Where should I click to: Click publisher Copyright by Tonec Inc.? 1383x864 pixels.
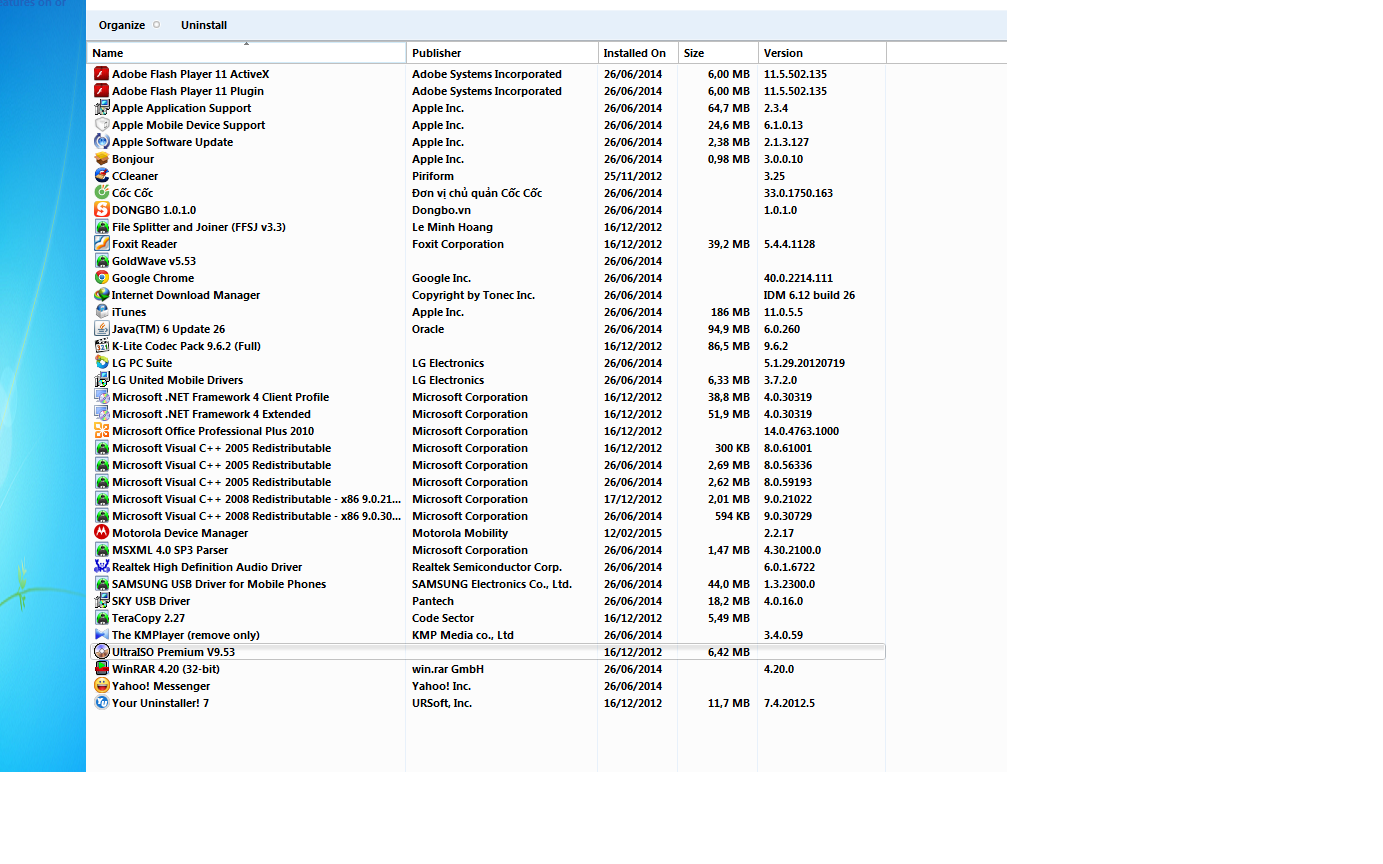(x=473, y=295)
